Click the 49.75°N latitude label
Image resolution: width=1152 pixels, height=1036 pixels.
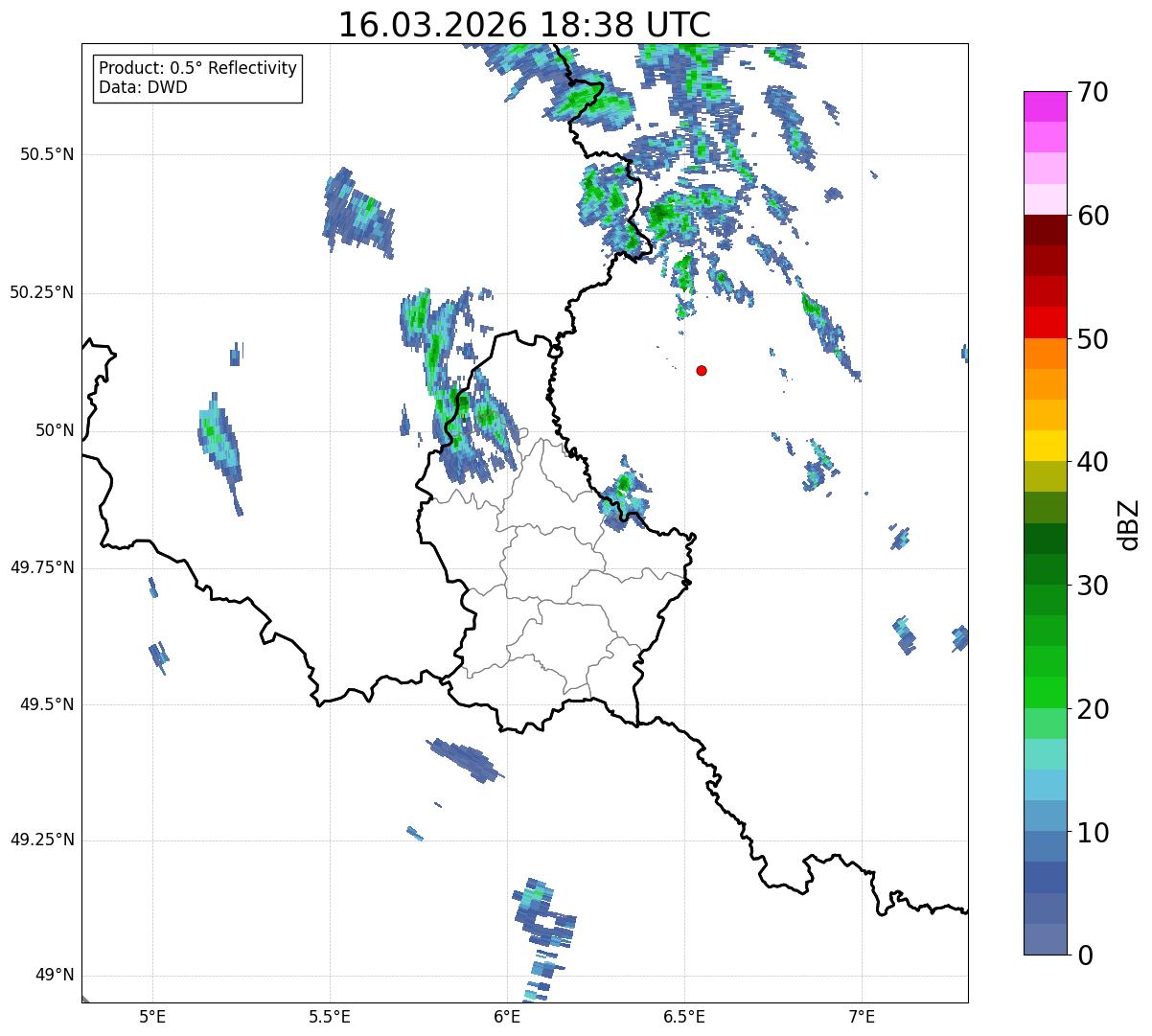[42, 567]
